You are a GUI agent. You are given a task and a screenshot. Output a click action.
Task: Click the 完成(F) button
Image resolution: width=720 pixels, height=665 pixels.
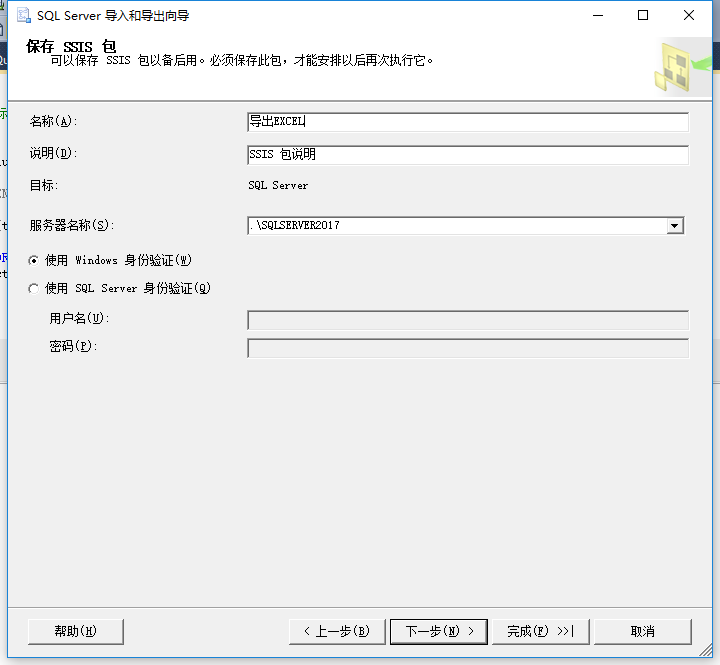(540, 631)
